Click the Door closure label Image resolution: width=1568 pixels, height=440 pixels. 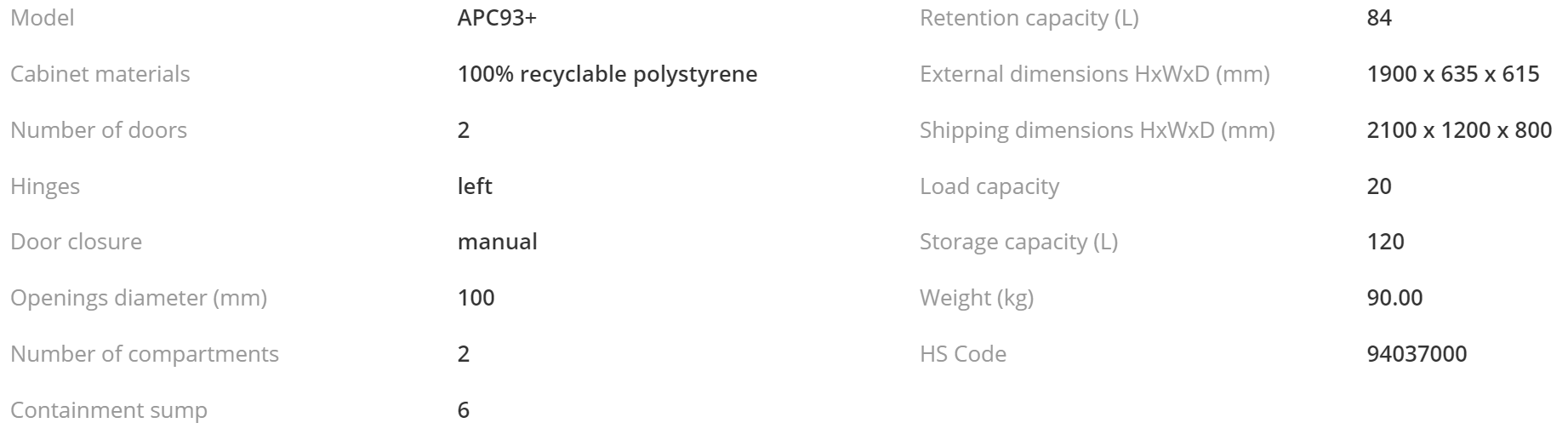tap(77, 242)
